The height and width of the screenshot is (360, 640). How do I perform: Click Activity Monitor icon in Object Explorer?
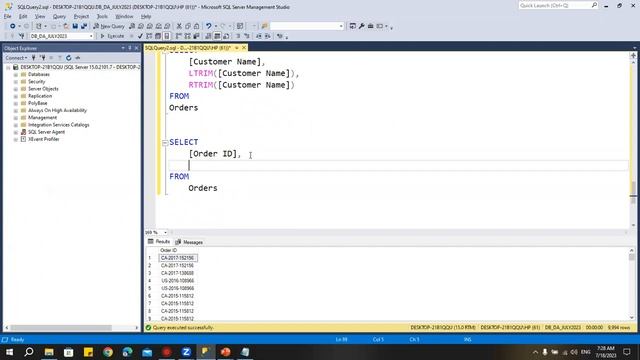[78, 58]
